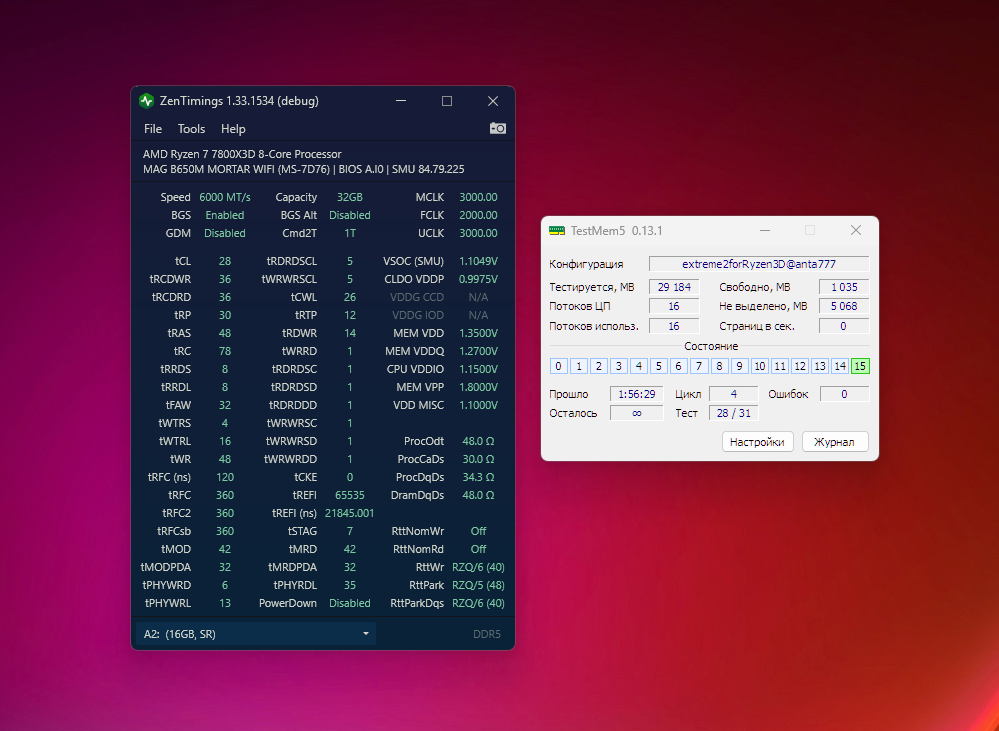The height and width of the screenshot is (731, 999).
Task: Open the Tools menu in ZenTimings
Action: click(191, 129)
